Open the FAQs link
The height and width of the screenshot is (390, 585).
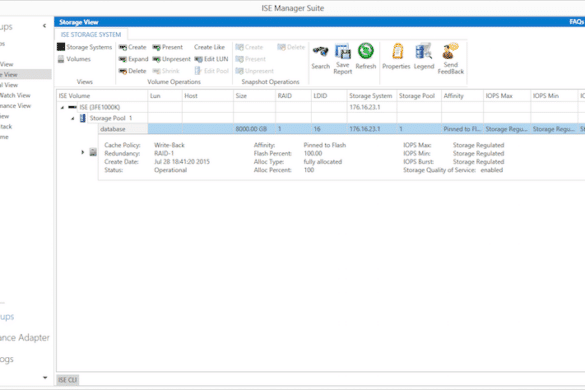pos(576,22)
